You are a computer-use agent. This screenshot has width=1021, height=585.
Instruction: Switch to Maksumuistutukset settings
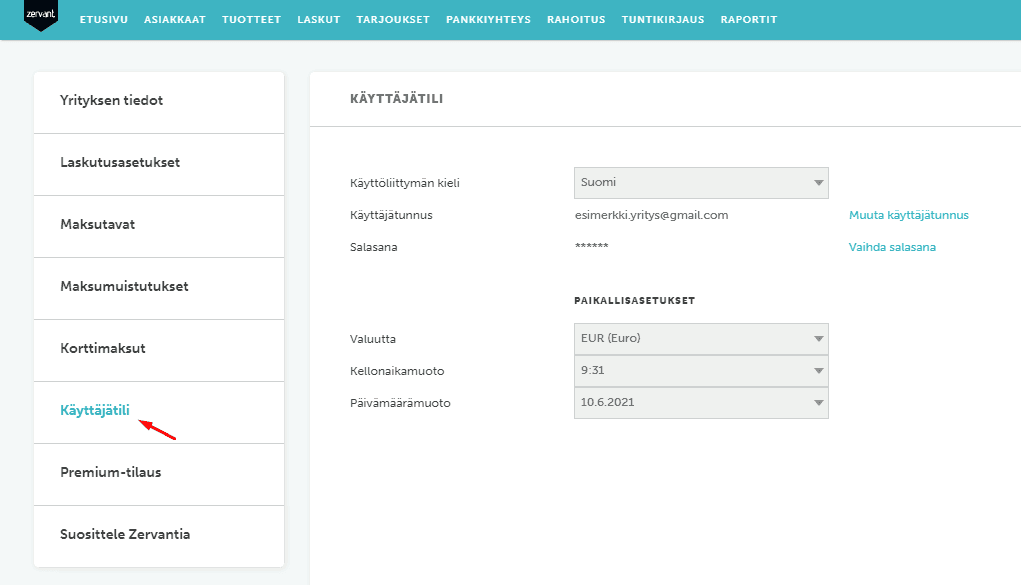click(x=124, y=287)
